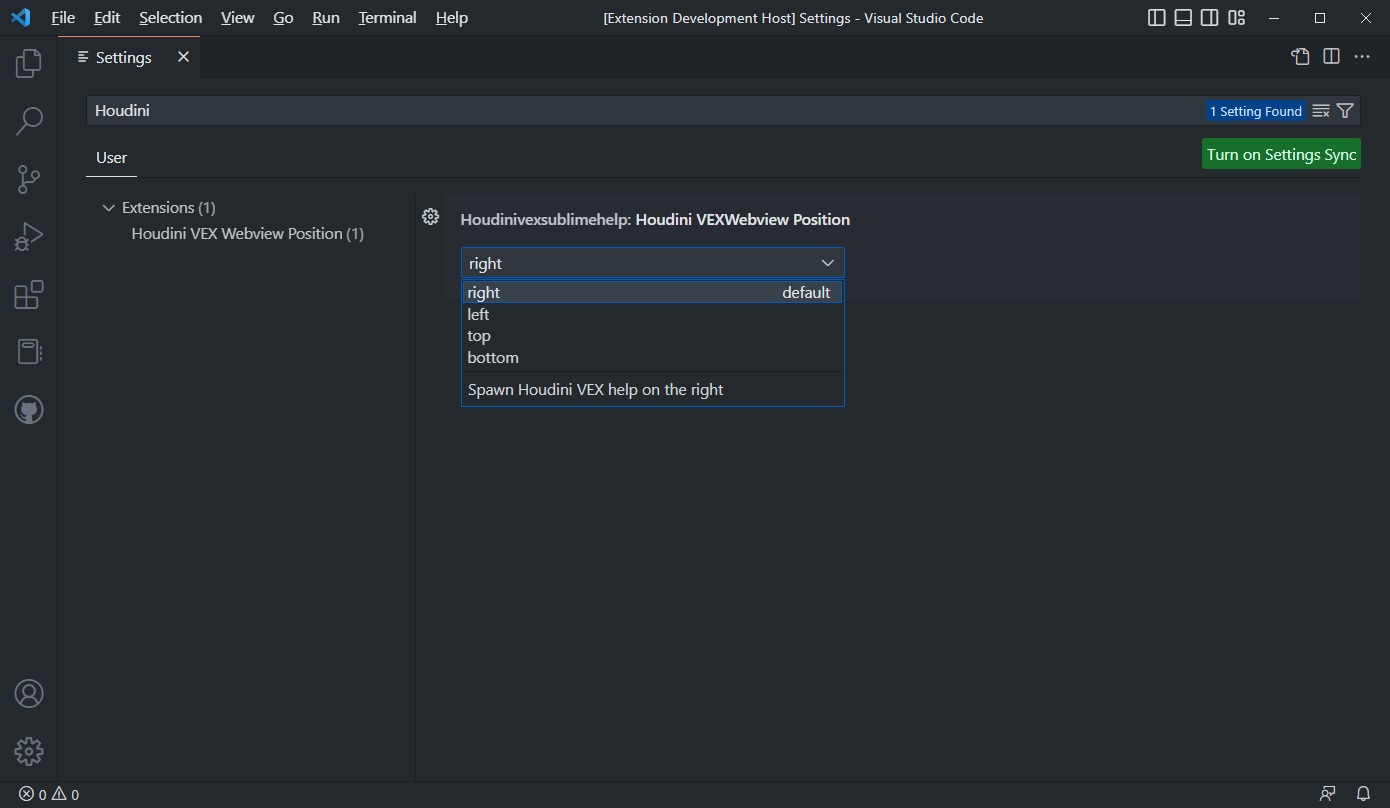The height and width of the screenshot is (808, 1390).
Task: Click Turn on Settings Sync button
Action: point(1281,154)
